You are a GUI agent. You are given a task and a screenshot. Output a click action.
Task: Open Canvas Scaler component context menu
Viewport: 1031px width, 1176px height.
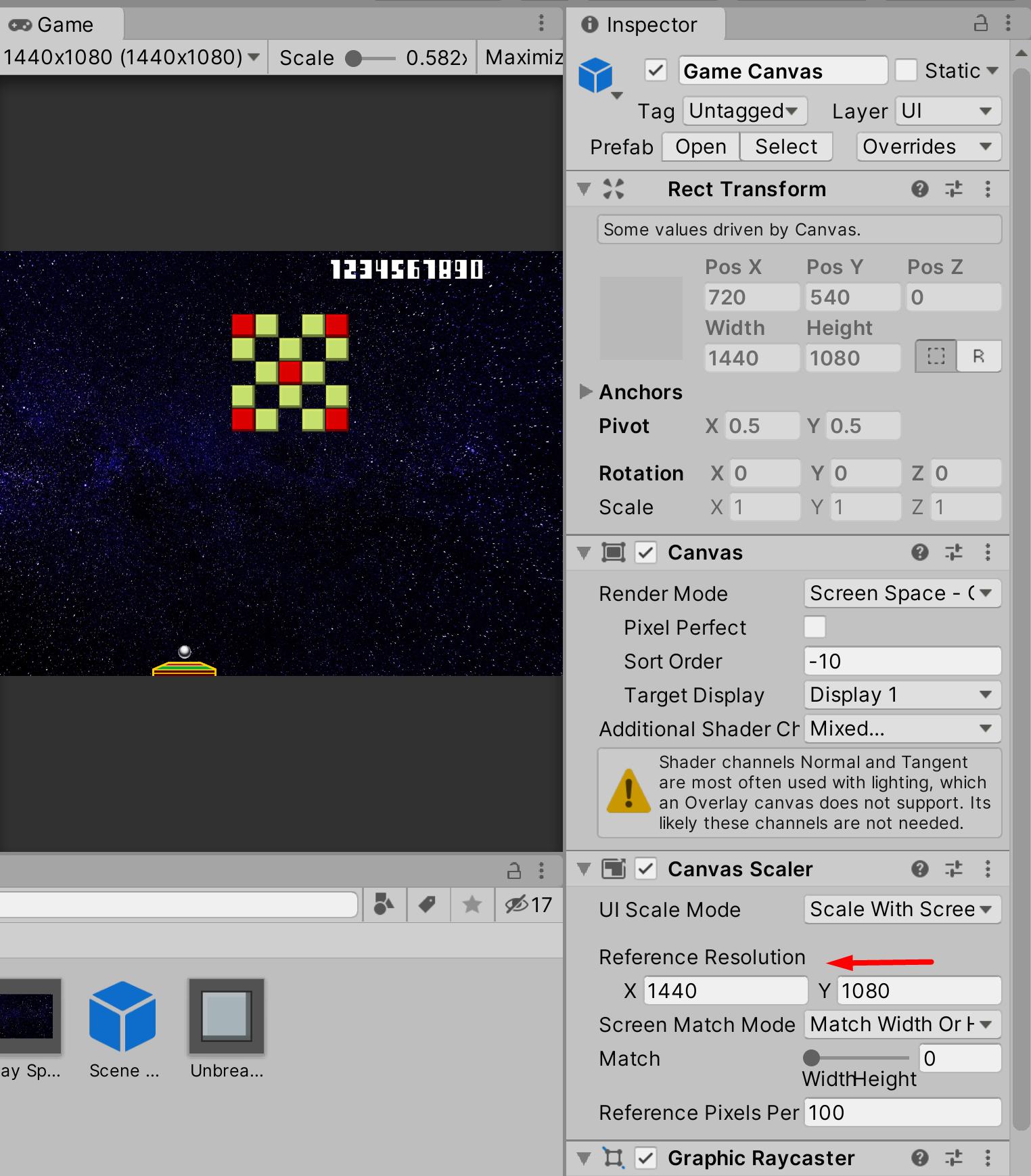[x=988, y=869]
